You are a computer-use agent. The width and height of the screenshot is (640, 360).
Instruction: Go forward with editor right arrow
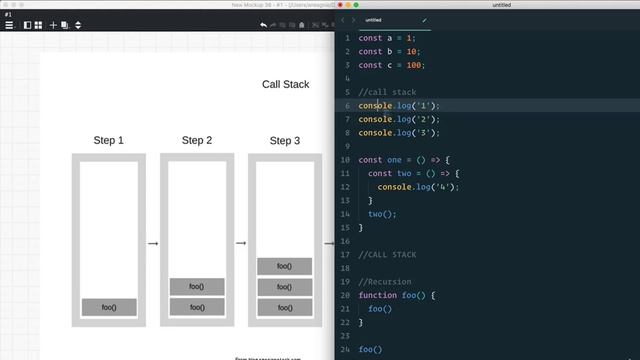pyautogui.click(x=353, y=20)
